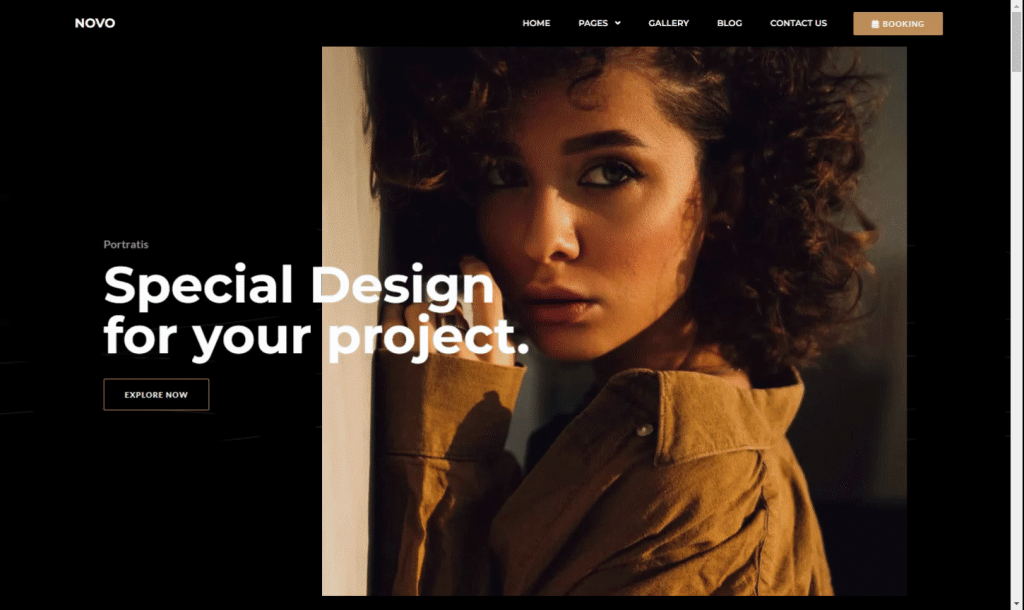This screenshot has height=610, width=1024.
Task: Click the vertical scrollbar thumb
Action: click(x=1016, y=41)
